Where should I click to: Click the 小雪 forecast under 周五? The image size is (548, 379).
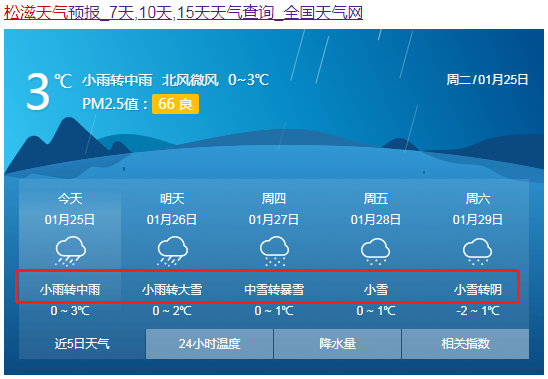[x=376, y=289]
